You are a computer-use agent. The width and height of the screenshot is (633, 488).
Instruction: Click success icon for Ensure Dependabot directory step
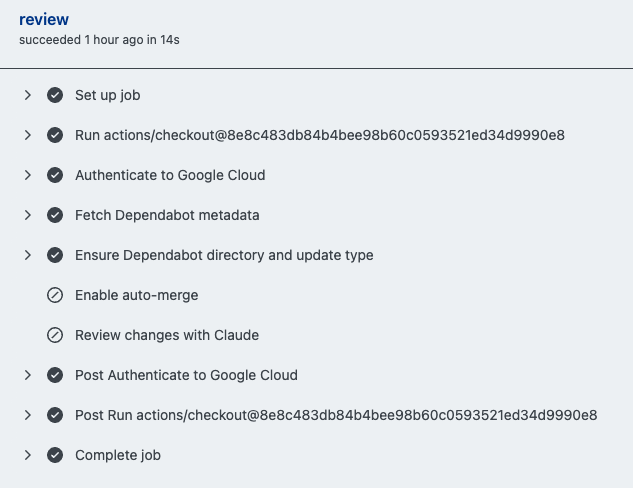pyautogui.click(x=55, y=255)
